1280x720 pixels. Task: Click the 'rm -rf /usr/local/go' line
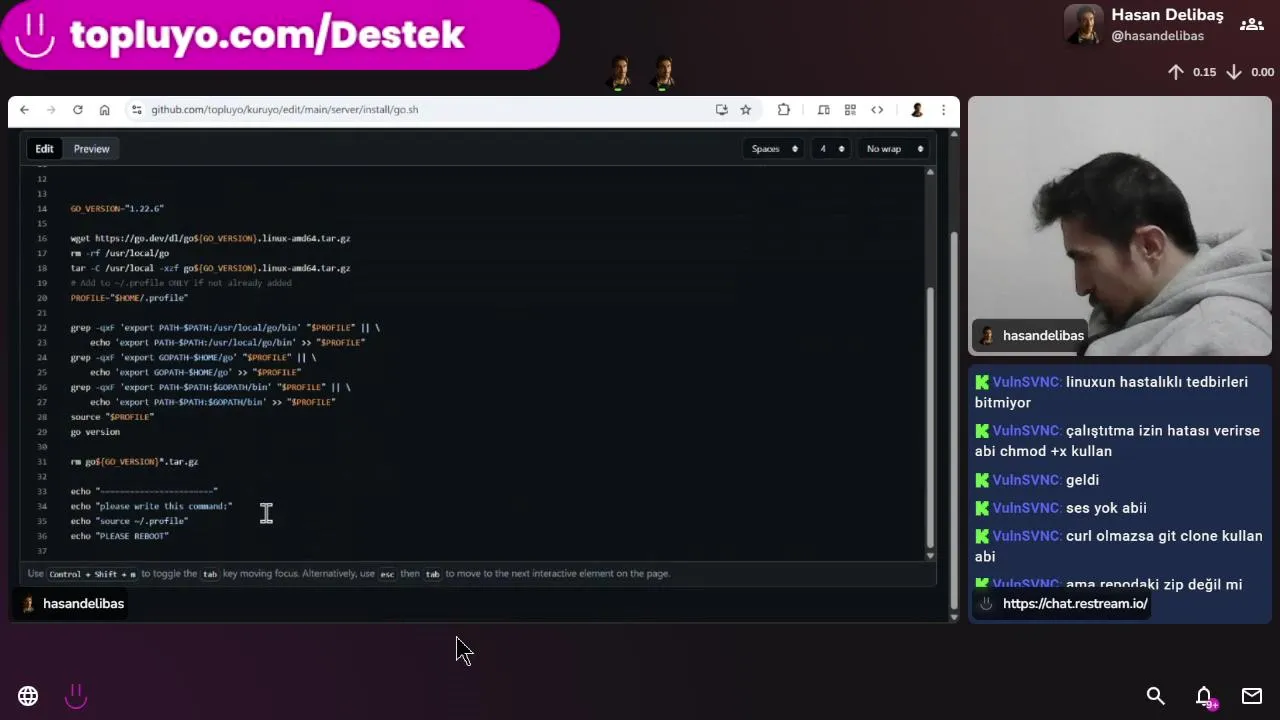coord(119,253)
